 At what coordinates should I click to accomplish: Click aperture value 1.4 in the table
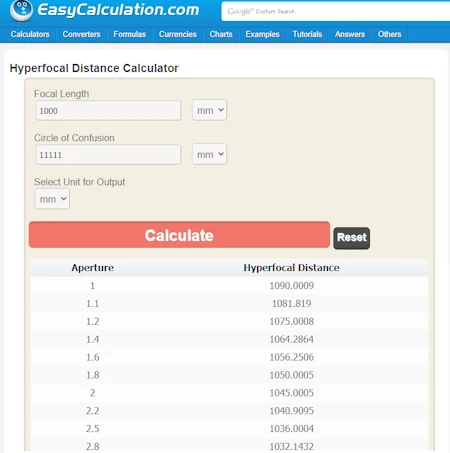[93, 339]
